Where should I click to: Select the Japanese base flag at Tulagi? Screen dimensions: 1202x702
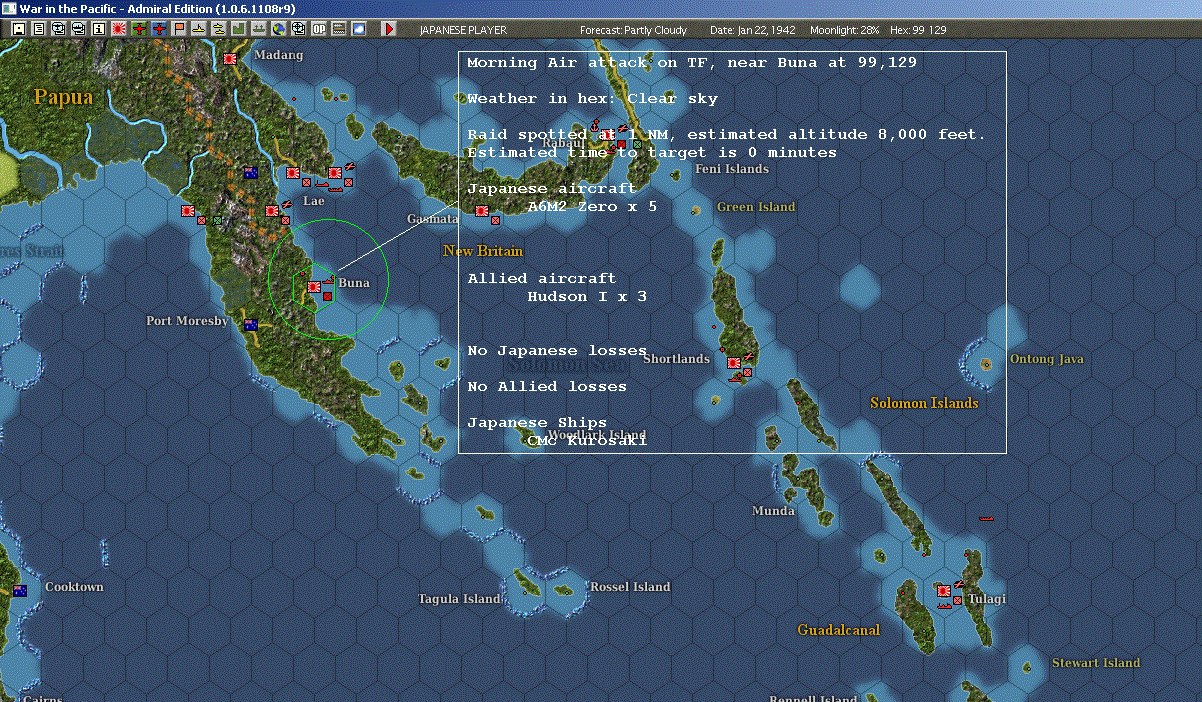coord(943,590)
